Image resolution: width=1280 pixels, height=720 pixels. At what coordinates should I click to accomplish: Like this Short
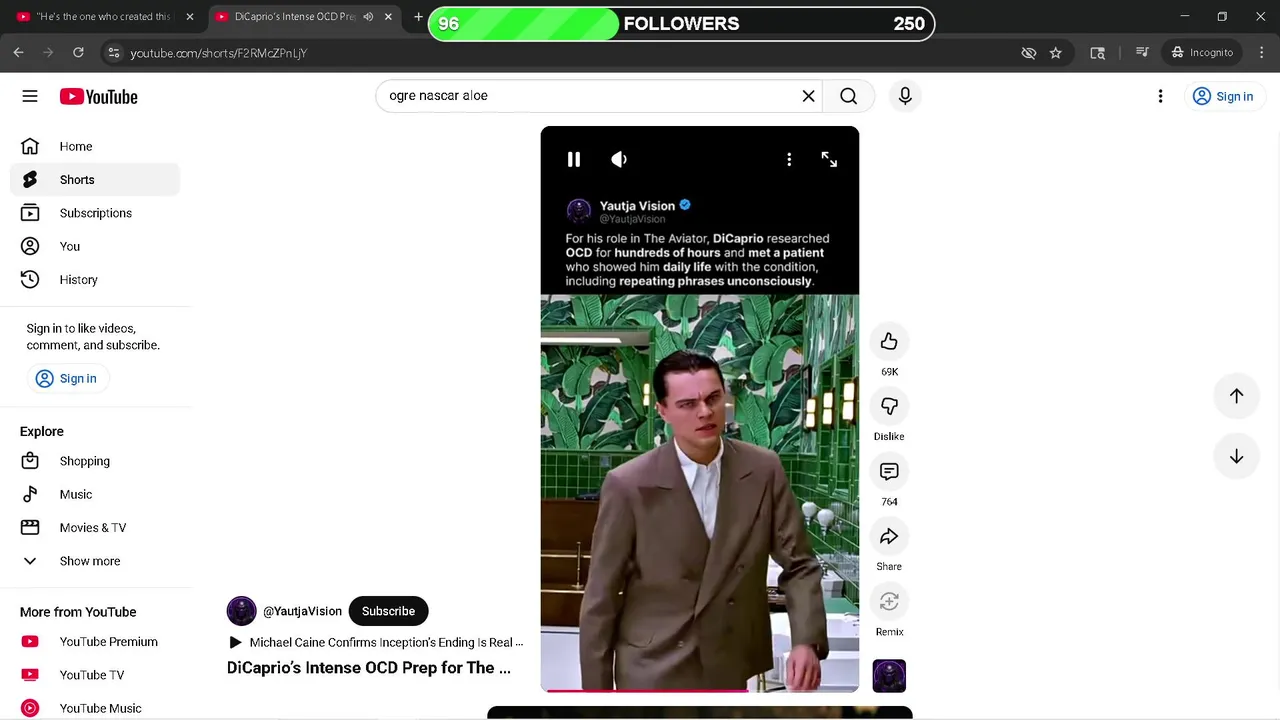click(x=889, y=342)
